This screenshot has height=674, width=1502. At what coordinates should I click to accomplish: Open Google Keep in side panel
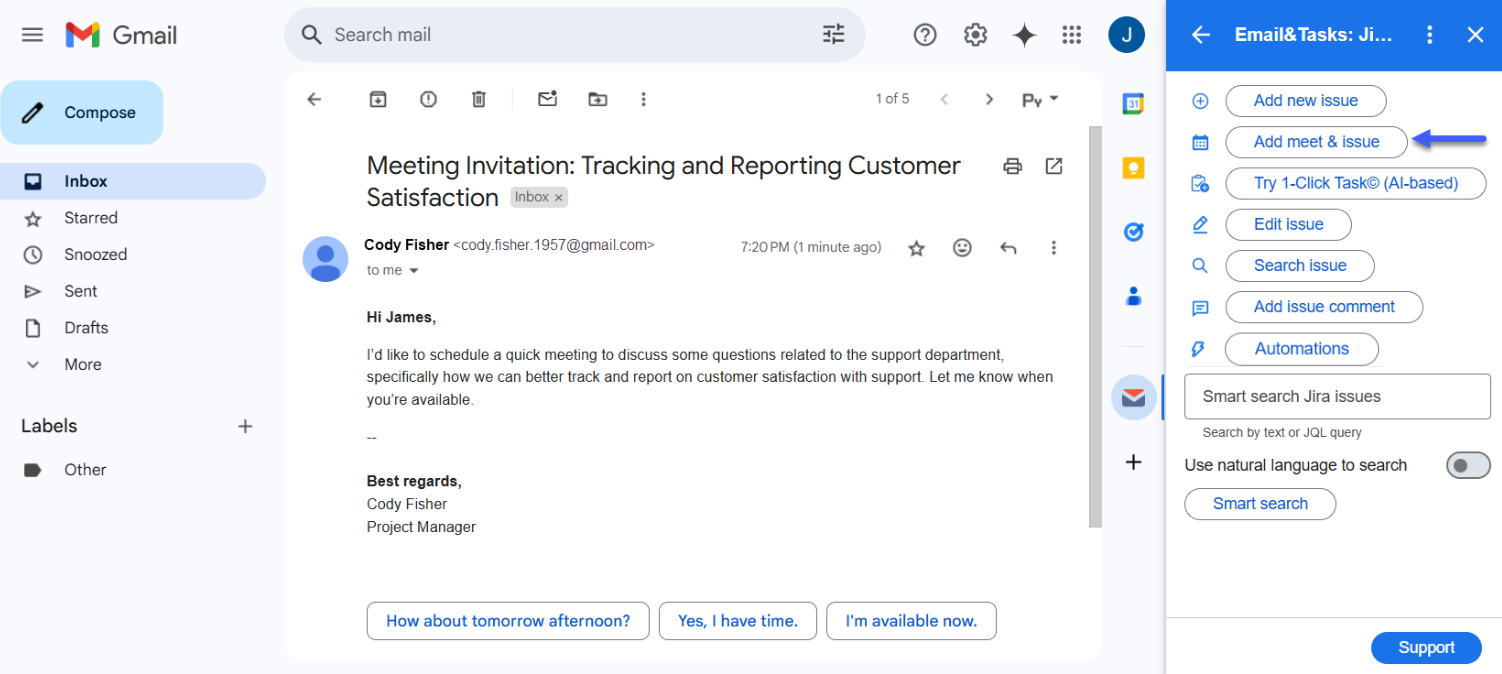coord(1133,168)
